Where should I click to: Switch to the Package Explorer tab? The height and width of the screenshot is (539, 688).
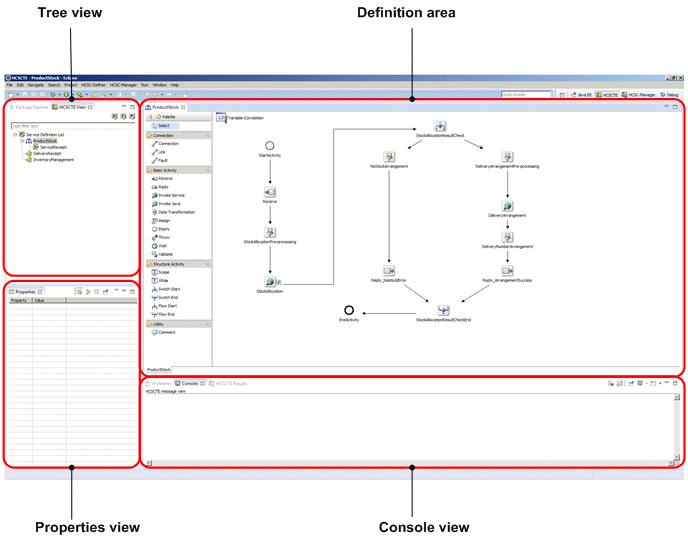coord(29,107)
